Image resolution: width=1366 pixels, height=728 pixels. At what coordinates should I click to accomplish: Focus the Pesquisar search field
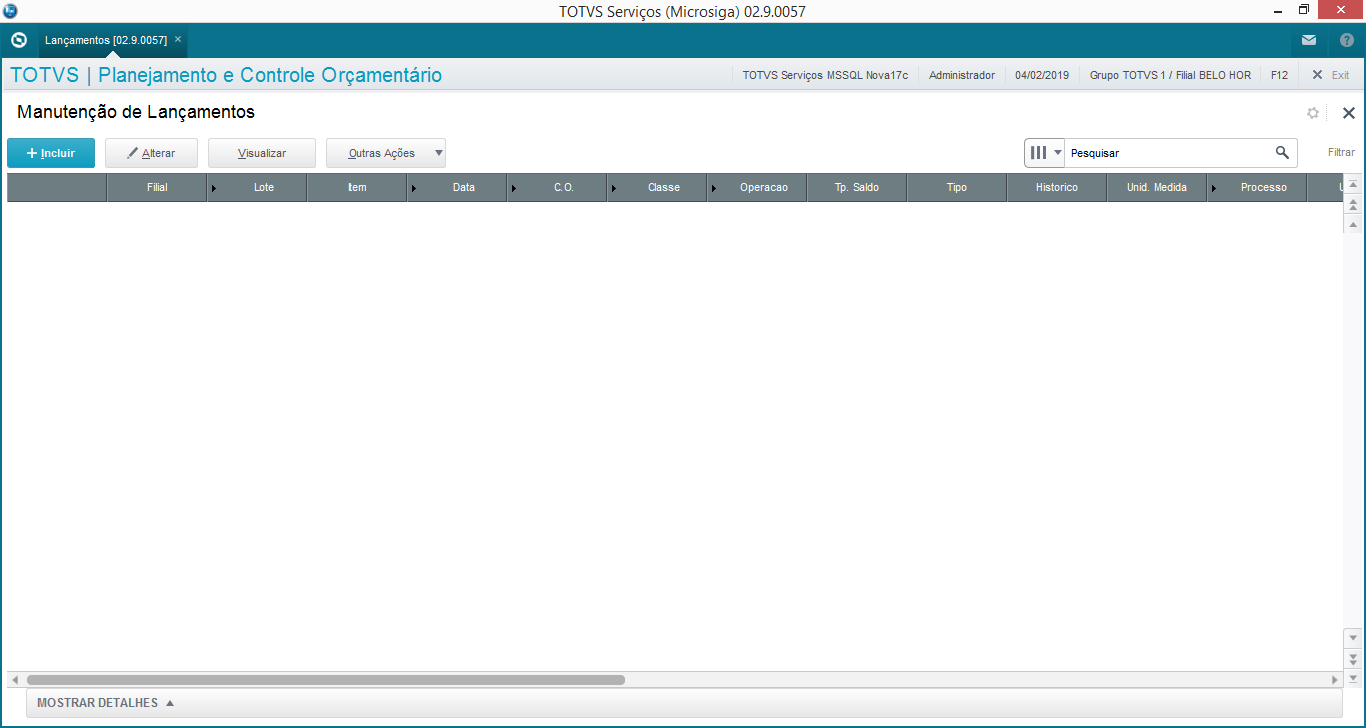click(1168, 153)
